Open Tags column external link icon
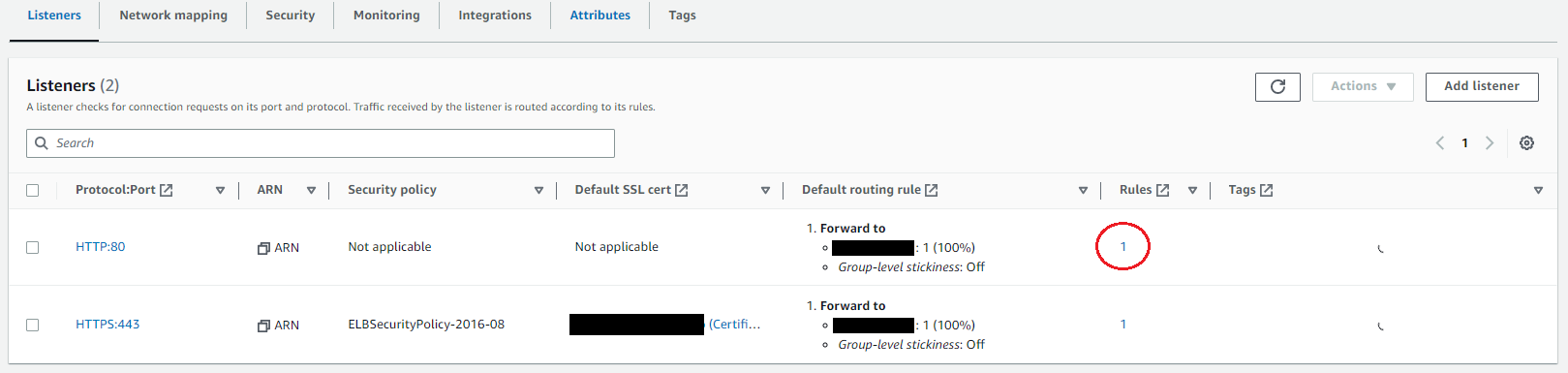 pyautogui.click(x=1267, y=190)
